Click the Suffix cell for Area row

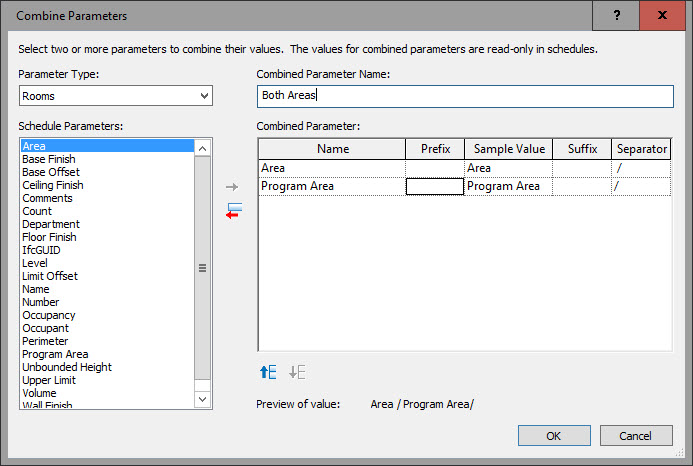click(582, 168)
